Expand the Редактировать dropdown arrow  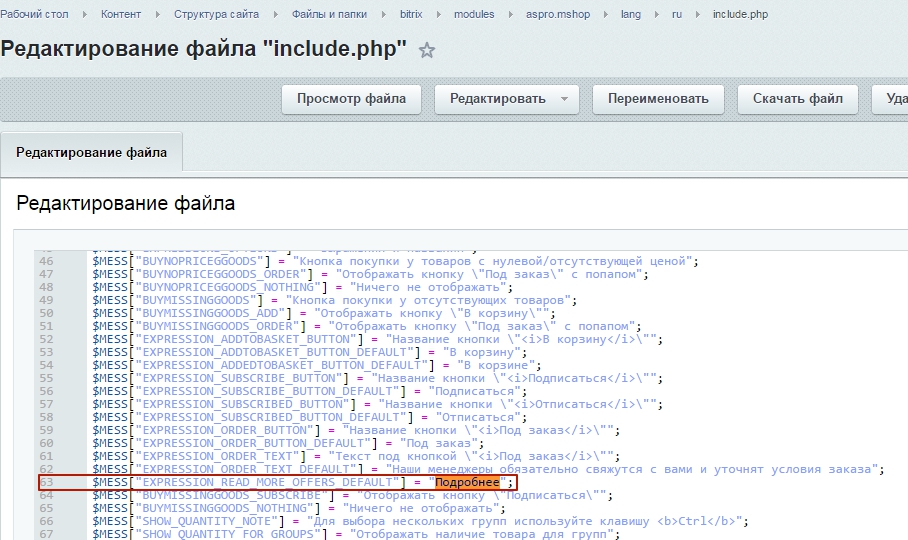[565, 99]
